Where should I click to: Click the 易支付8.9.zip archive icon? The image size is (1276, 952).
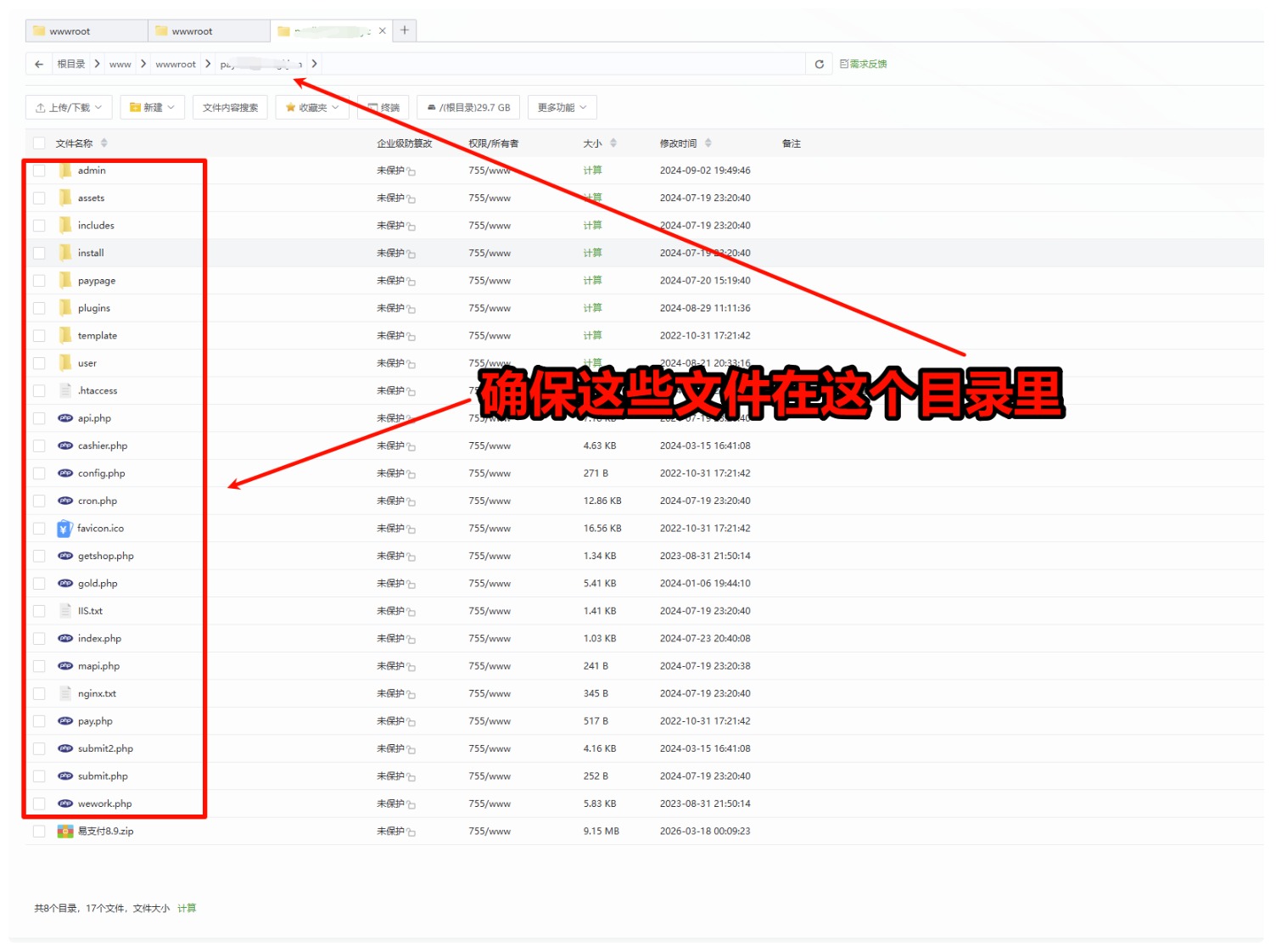[x=65, y=832]
